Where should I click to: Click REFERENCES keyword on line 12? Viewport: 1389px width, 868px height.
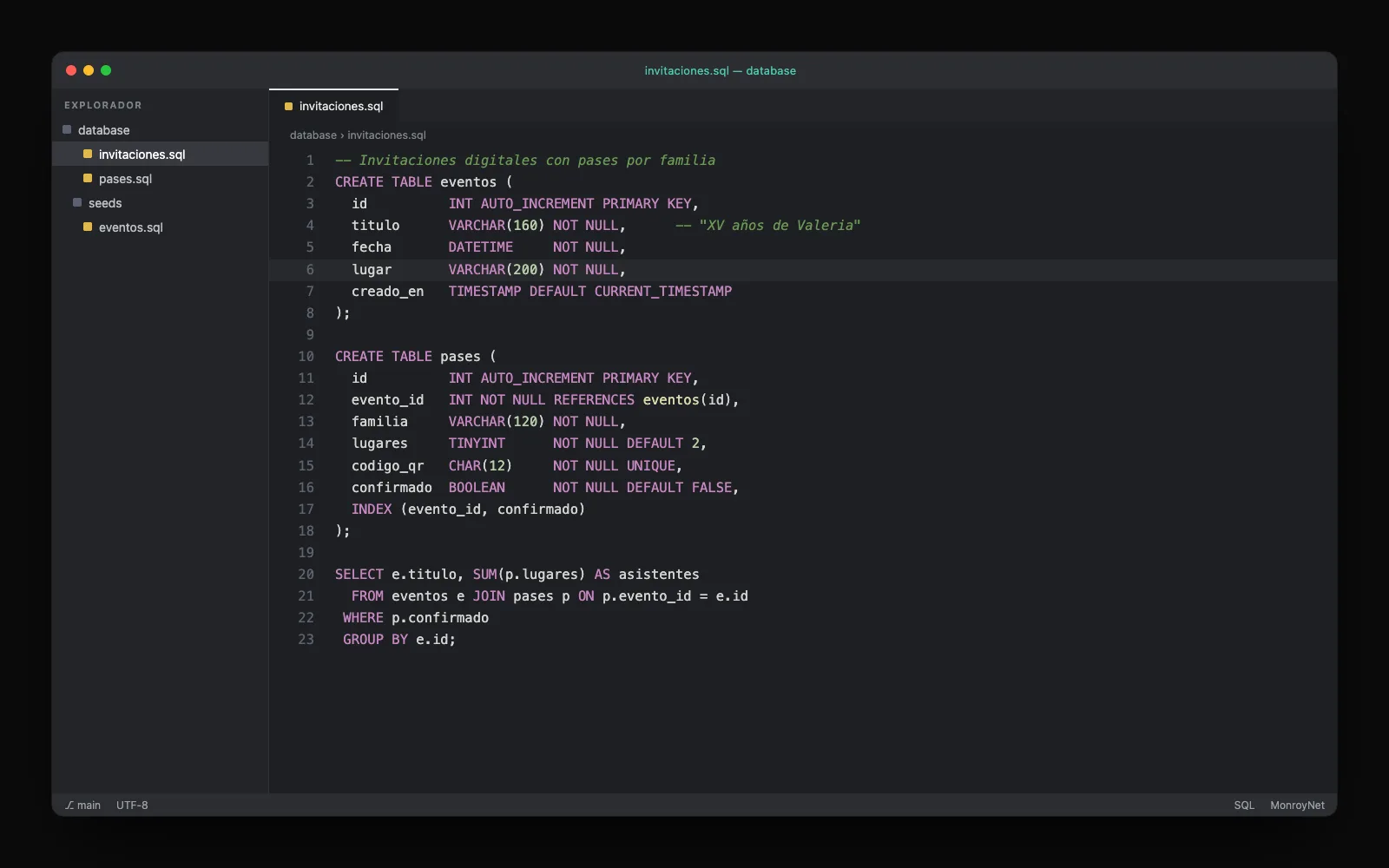click(594, 400)
